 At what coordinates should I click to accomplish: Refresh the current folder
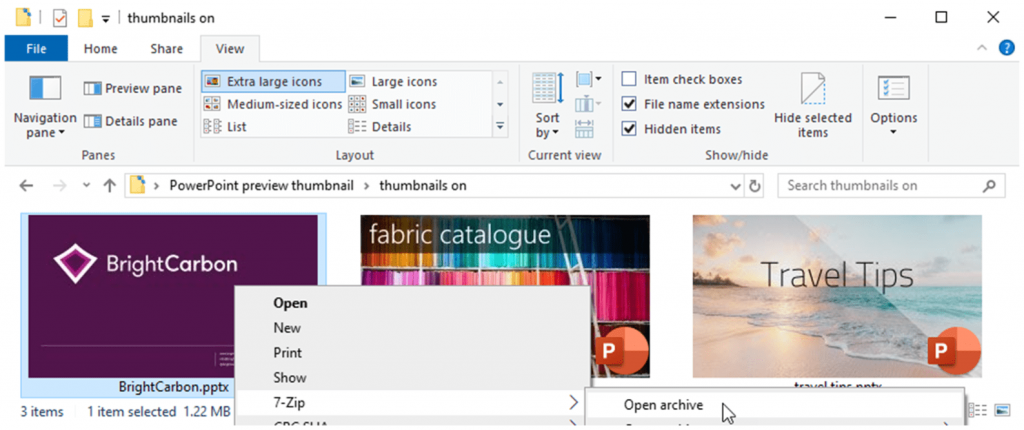(754, 186)
